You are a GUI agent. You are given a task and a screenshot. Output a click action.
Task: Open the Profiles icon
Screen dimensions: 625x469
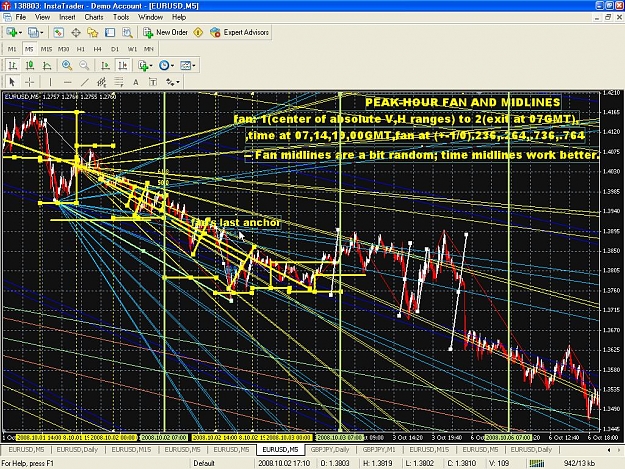tap(33, 32)
